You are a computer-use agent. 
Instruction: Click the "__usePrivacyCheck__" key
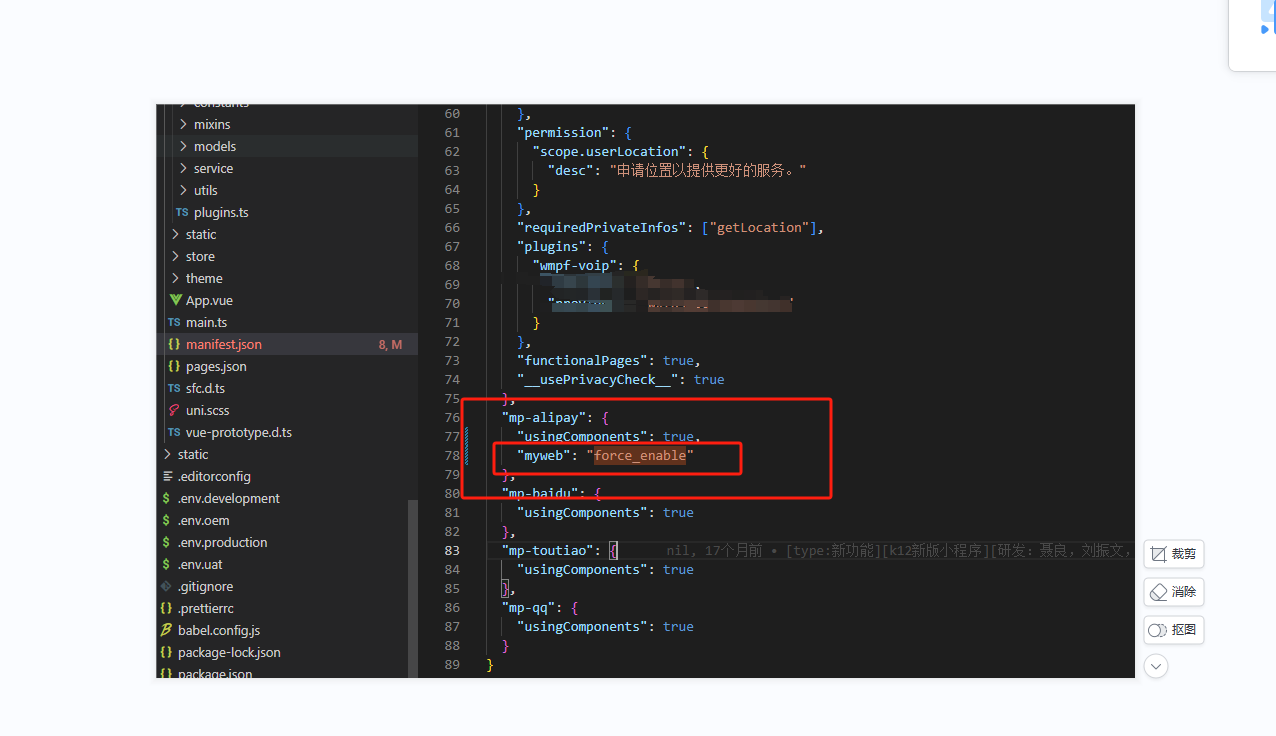[x=600, y=379]
